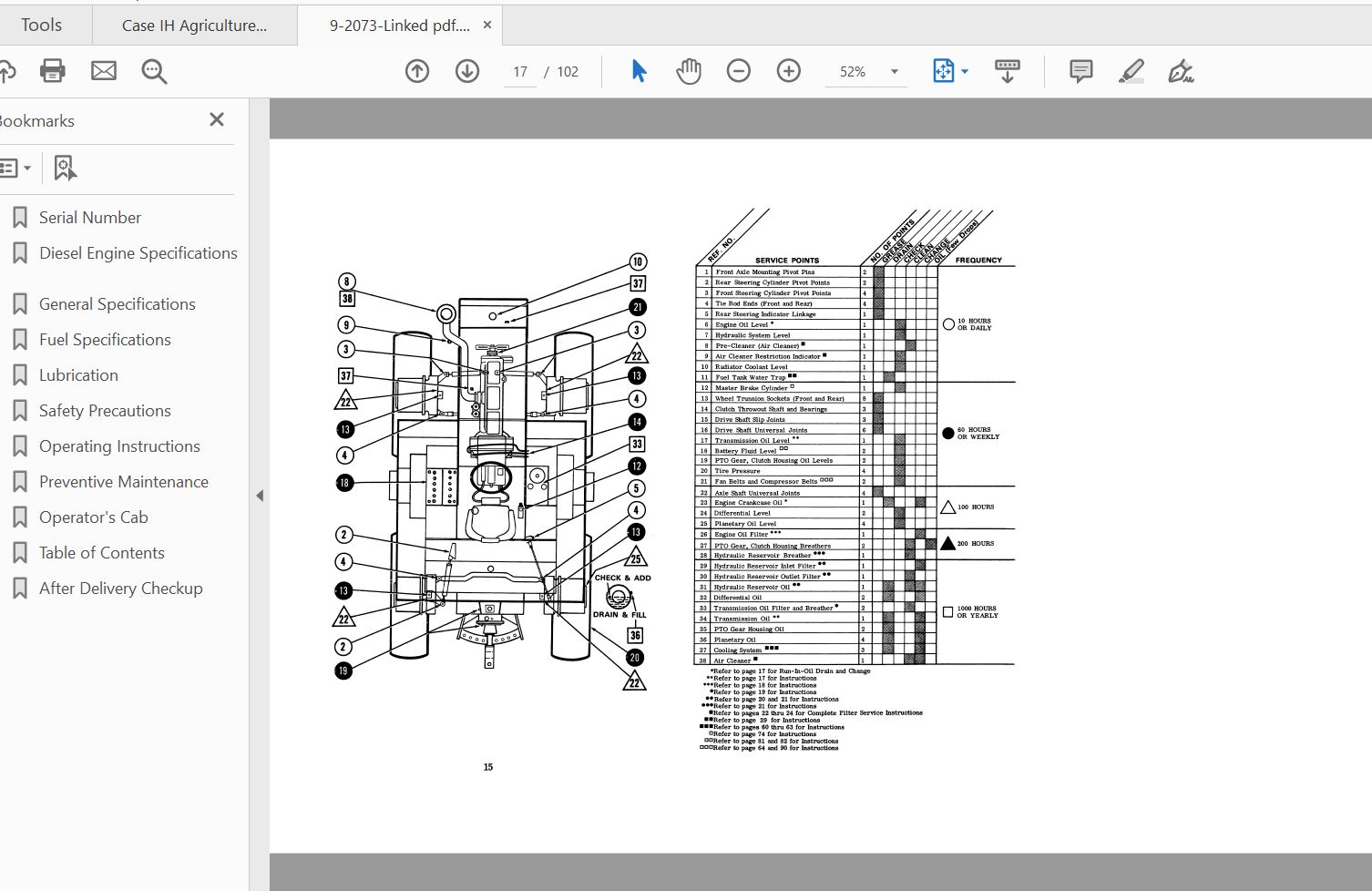Open the Sign document pen tool
The image size is (1372, 891).
point(1181,71)
